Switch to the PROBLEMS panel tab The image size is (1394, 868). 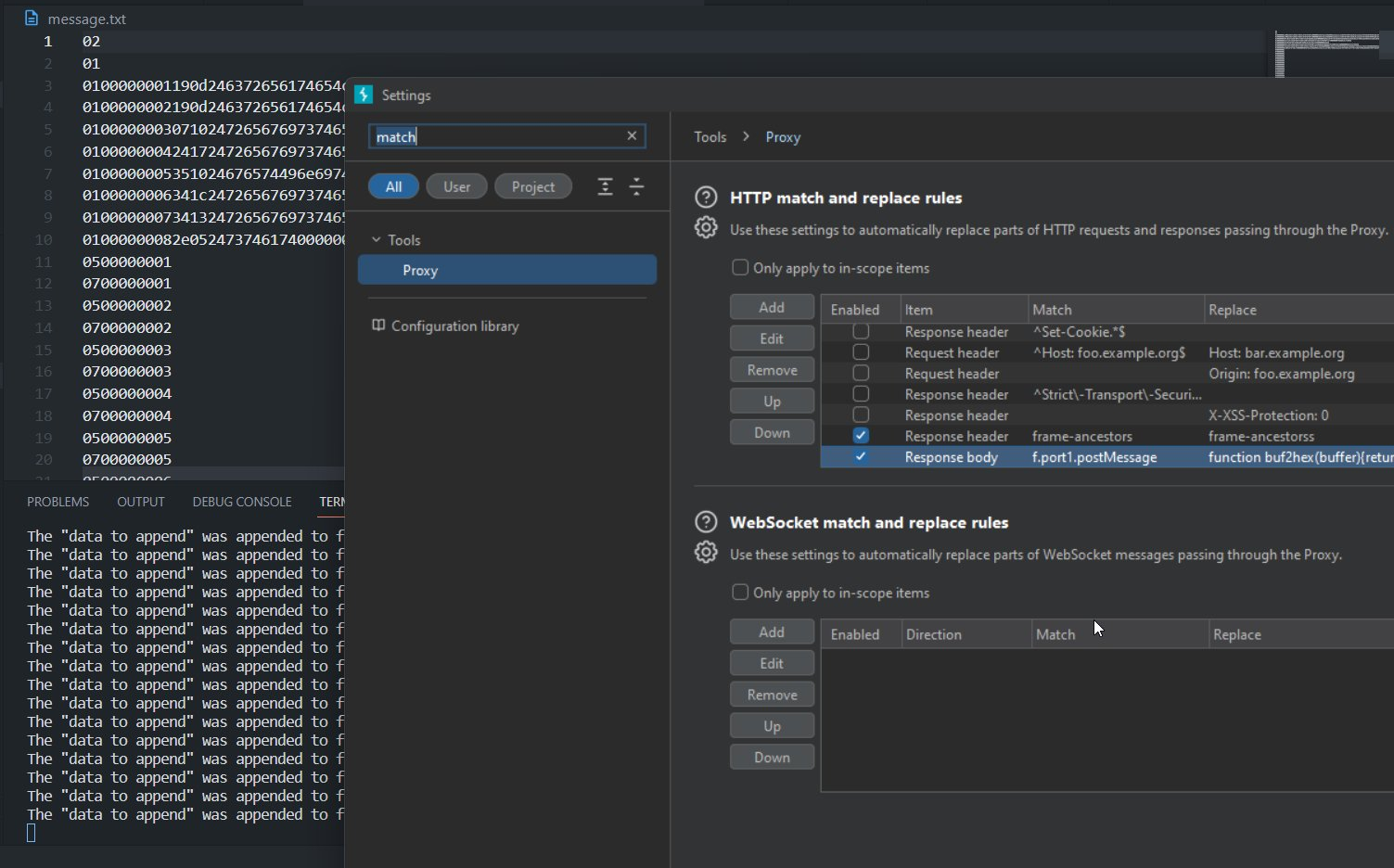[58, 502]
